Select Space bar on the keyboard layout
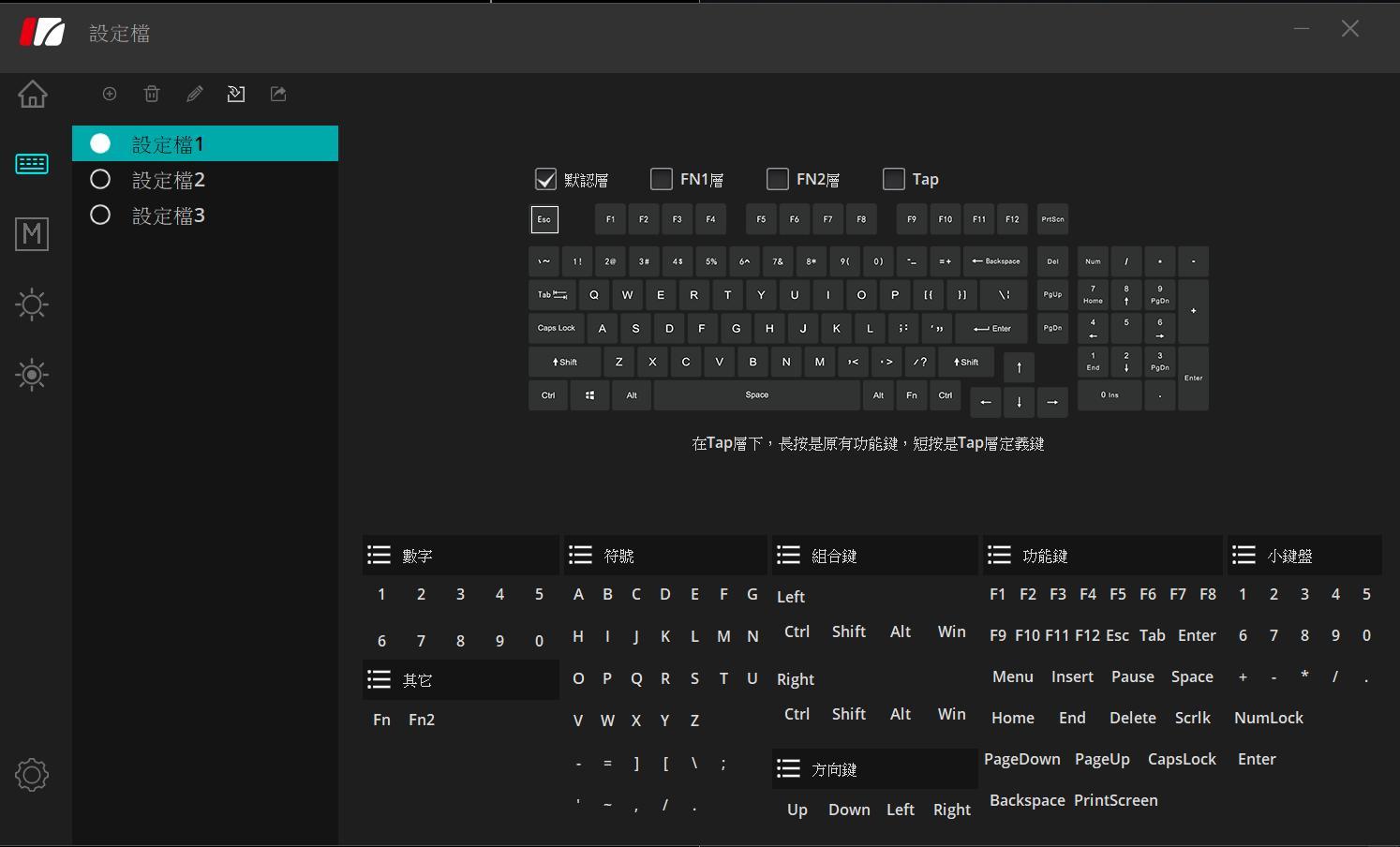Viewport: 1400px width, 847px height. click(x=756, y=395)
